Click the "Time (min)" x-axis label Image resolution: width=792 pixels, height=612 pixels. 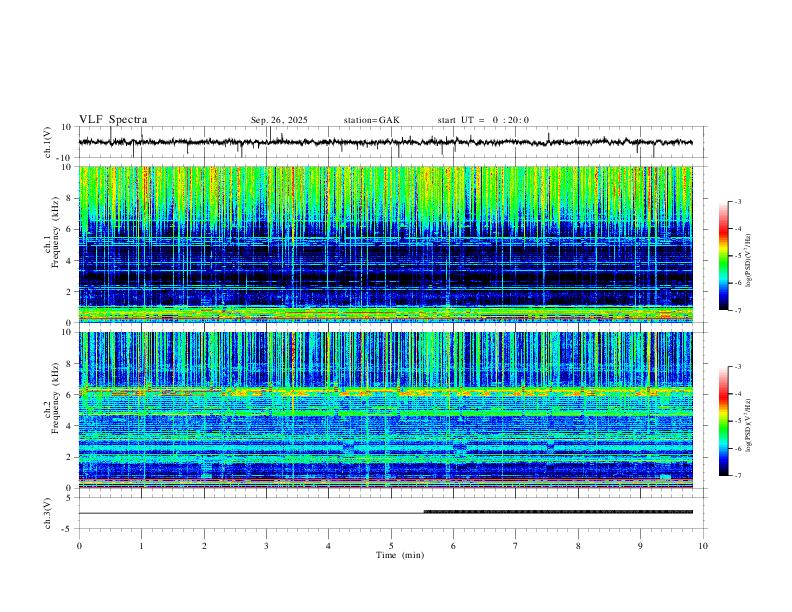tap(400, 555)
